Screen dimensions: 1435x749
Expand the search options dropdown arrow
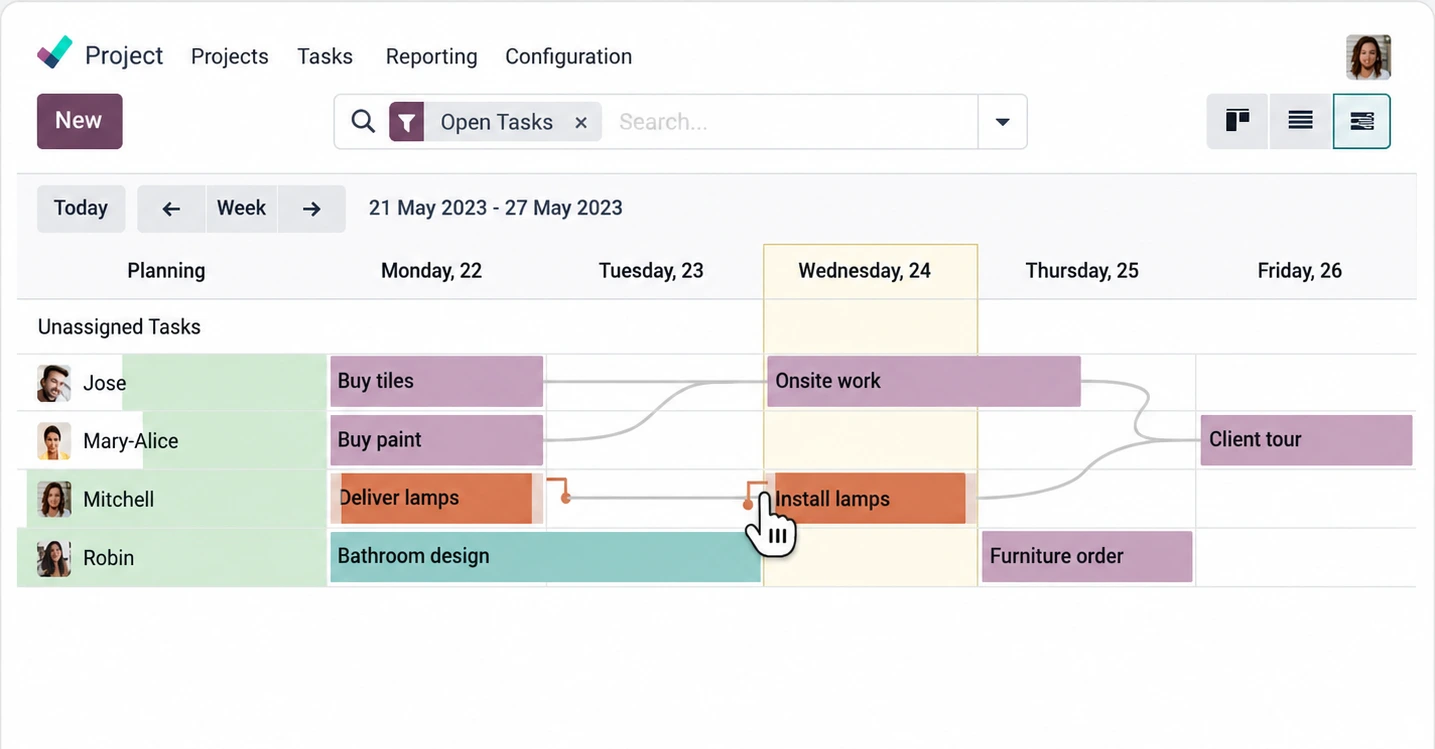(x=1002, y=122)
